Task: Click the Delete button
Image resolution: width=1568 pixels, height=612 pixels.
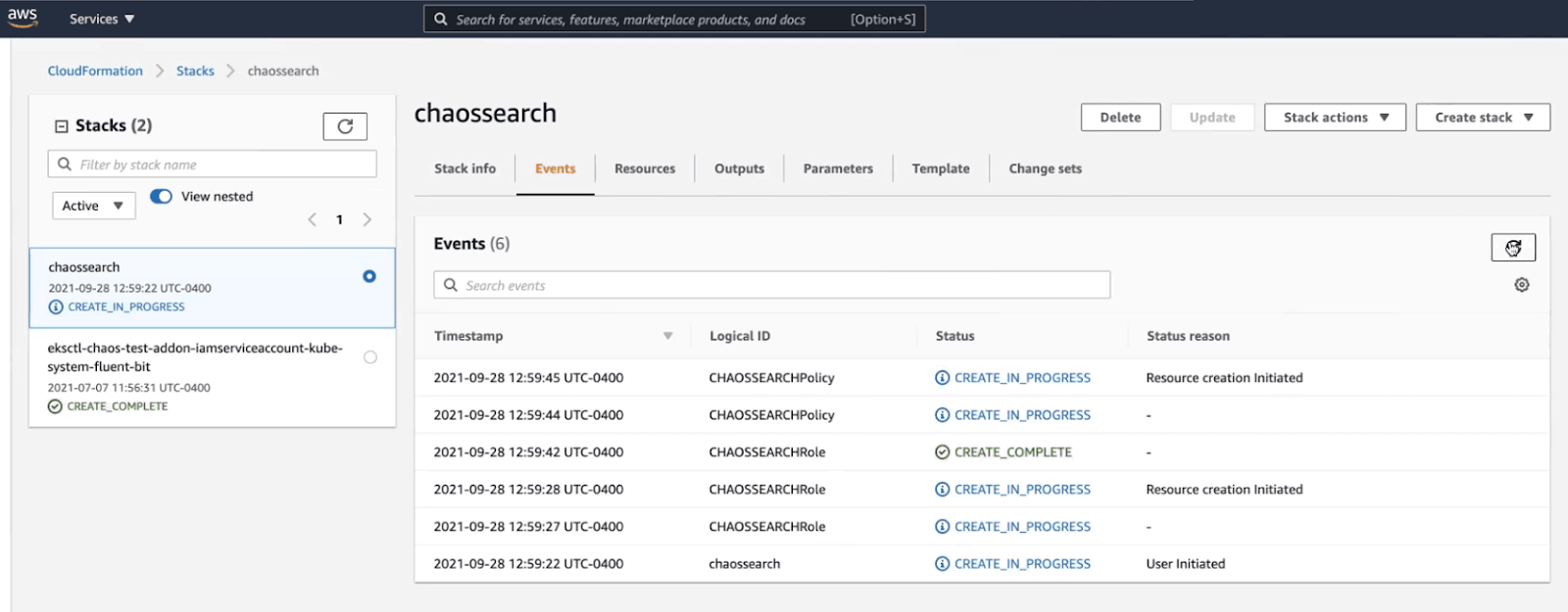Action: (x=1120, y=118)
